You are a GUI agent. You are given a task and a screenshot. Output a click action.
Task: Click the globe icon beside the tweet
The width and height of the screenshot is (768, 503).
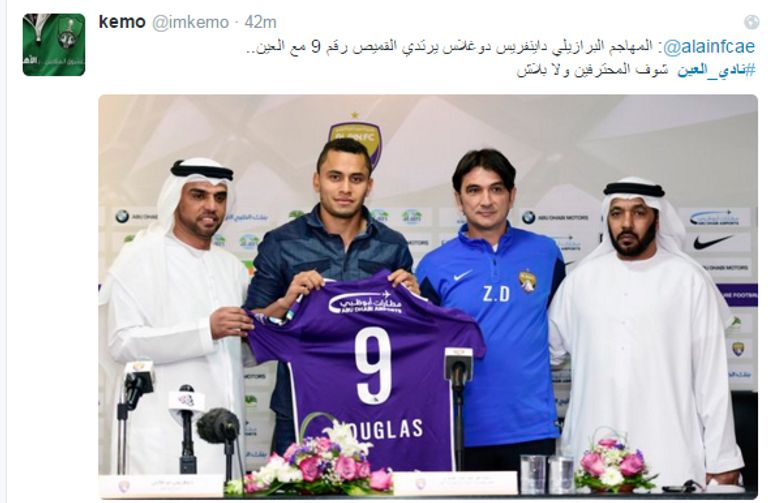point(751,22)
